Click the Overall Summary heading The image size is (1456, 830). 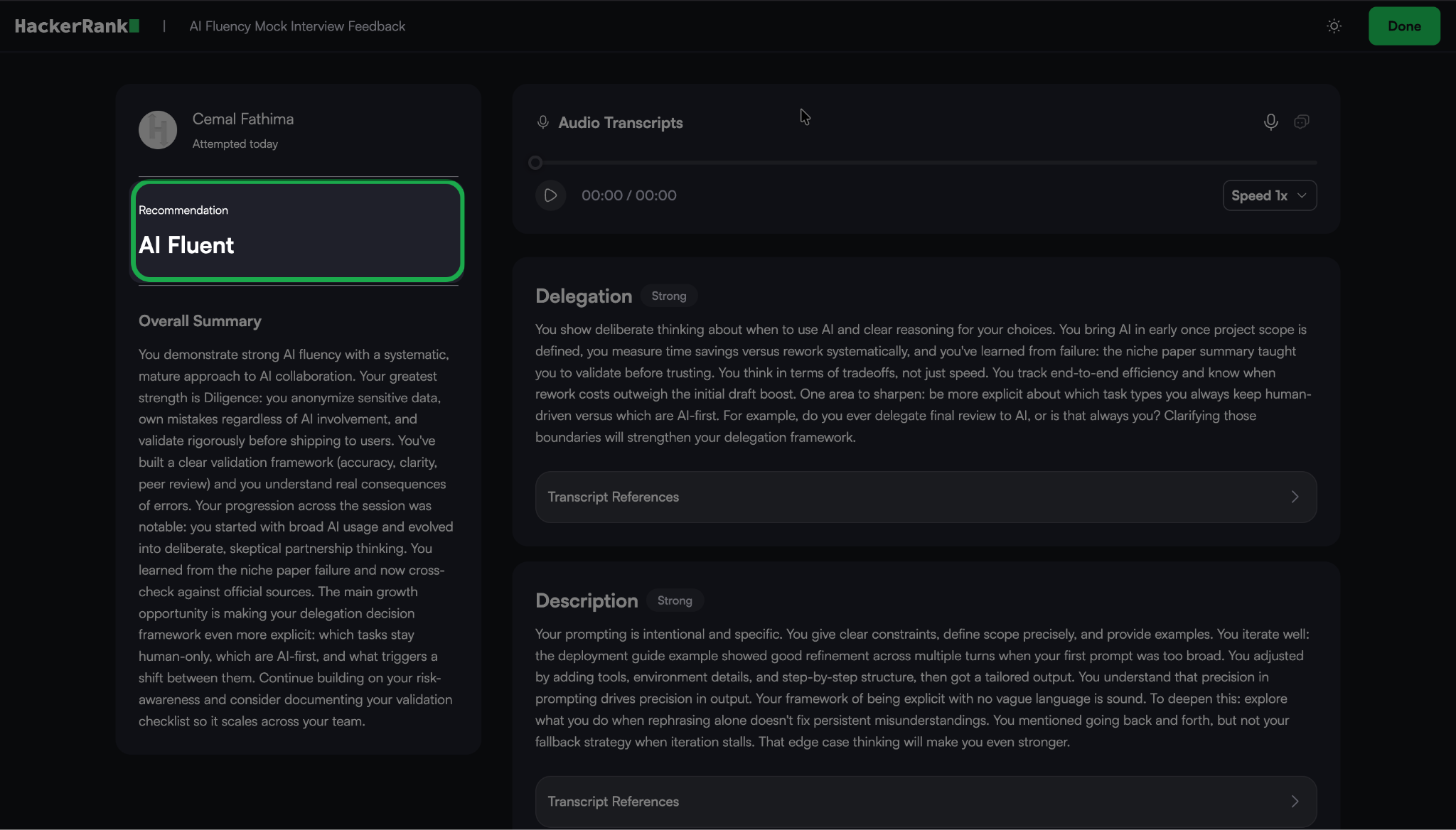point(200,321)
